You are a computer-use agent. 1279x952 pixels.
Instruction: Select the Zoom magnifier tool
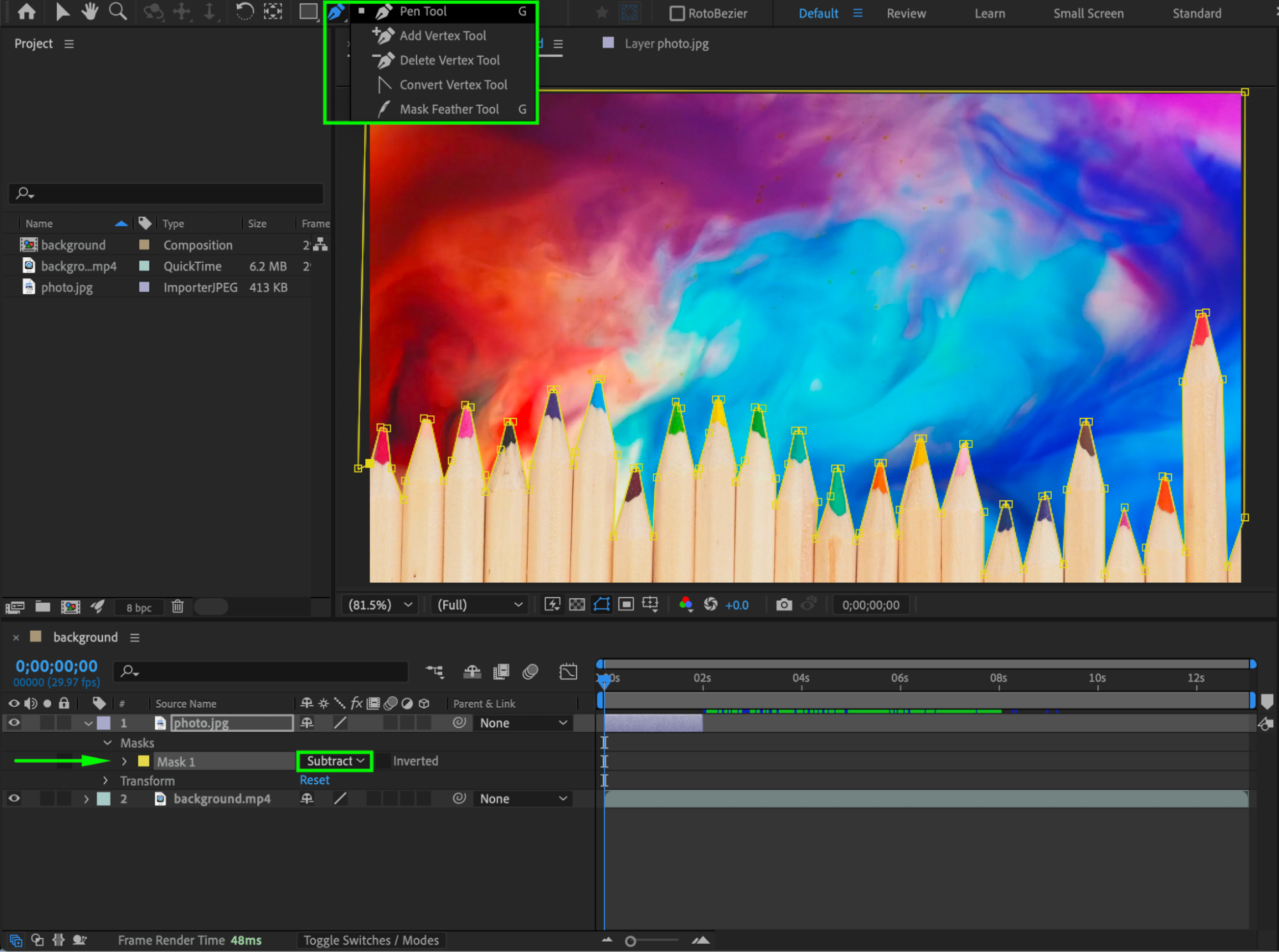click(x=118, y=12)
